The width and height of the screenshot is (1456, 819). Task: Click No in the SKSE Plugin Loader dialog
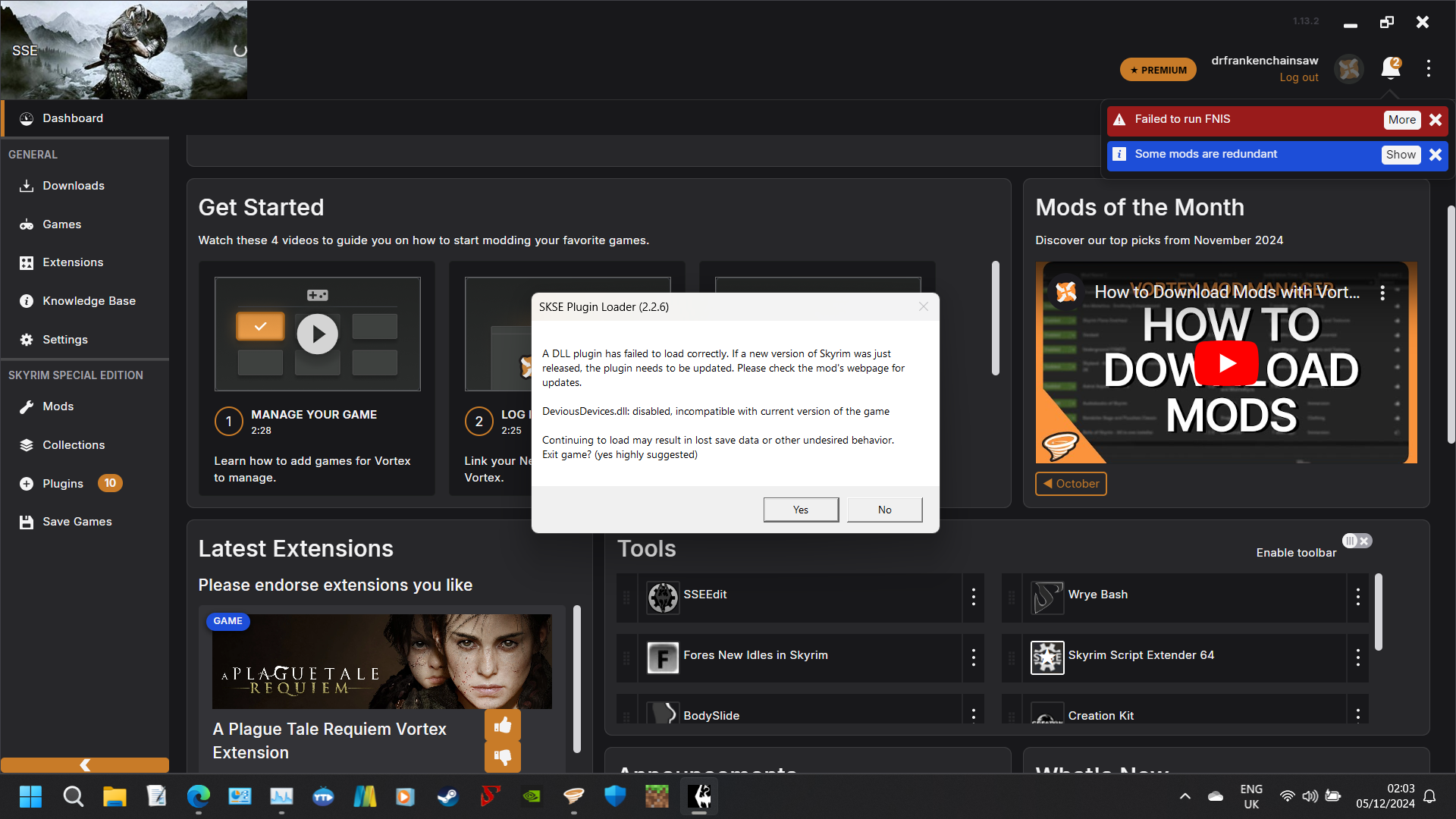coord(884,509)
